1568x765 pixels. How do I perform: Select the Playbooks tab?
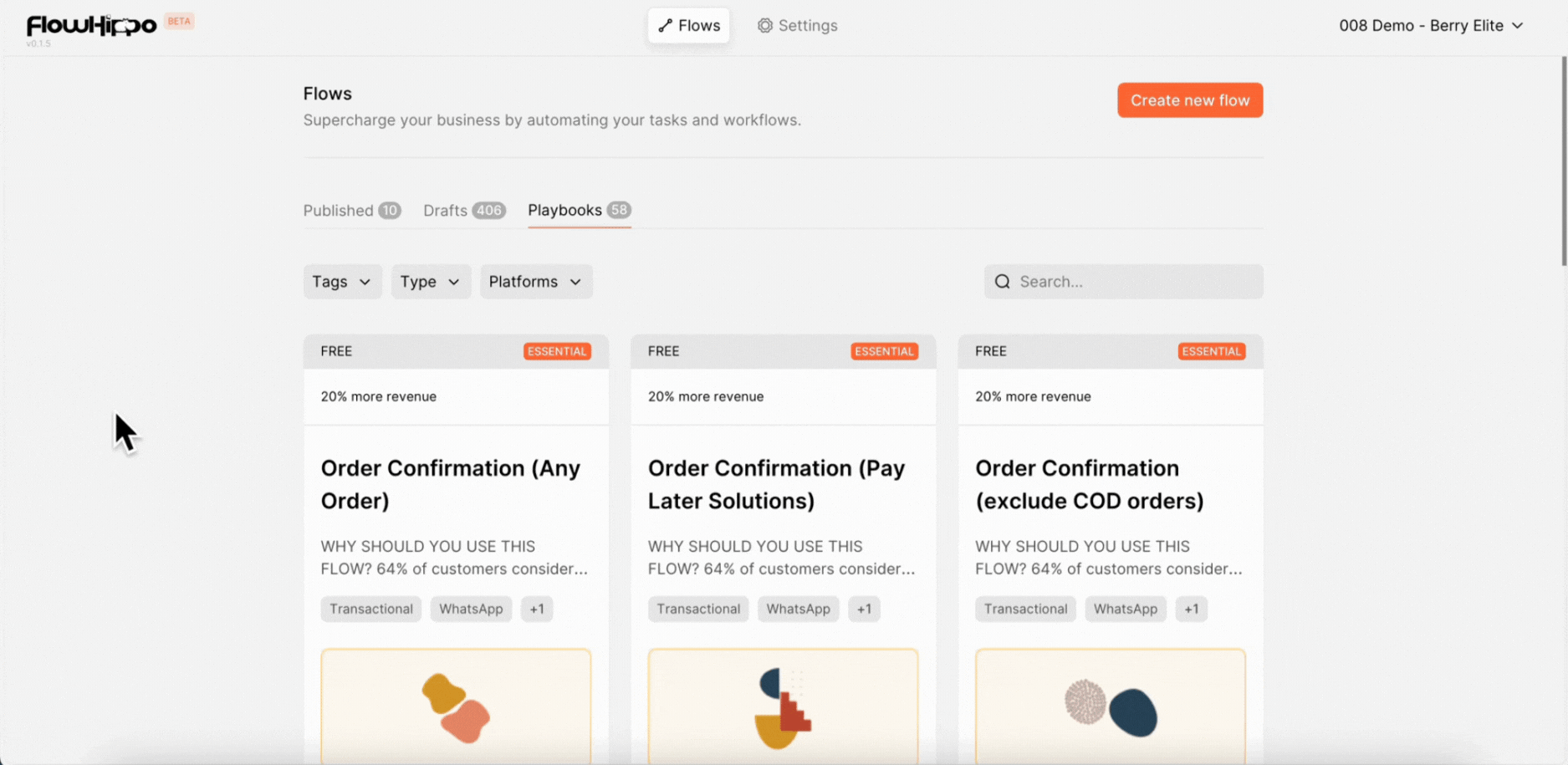[x=579, y=211]
